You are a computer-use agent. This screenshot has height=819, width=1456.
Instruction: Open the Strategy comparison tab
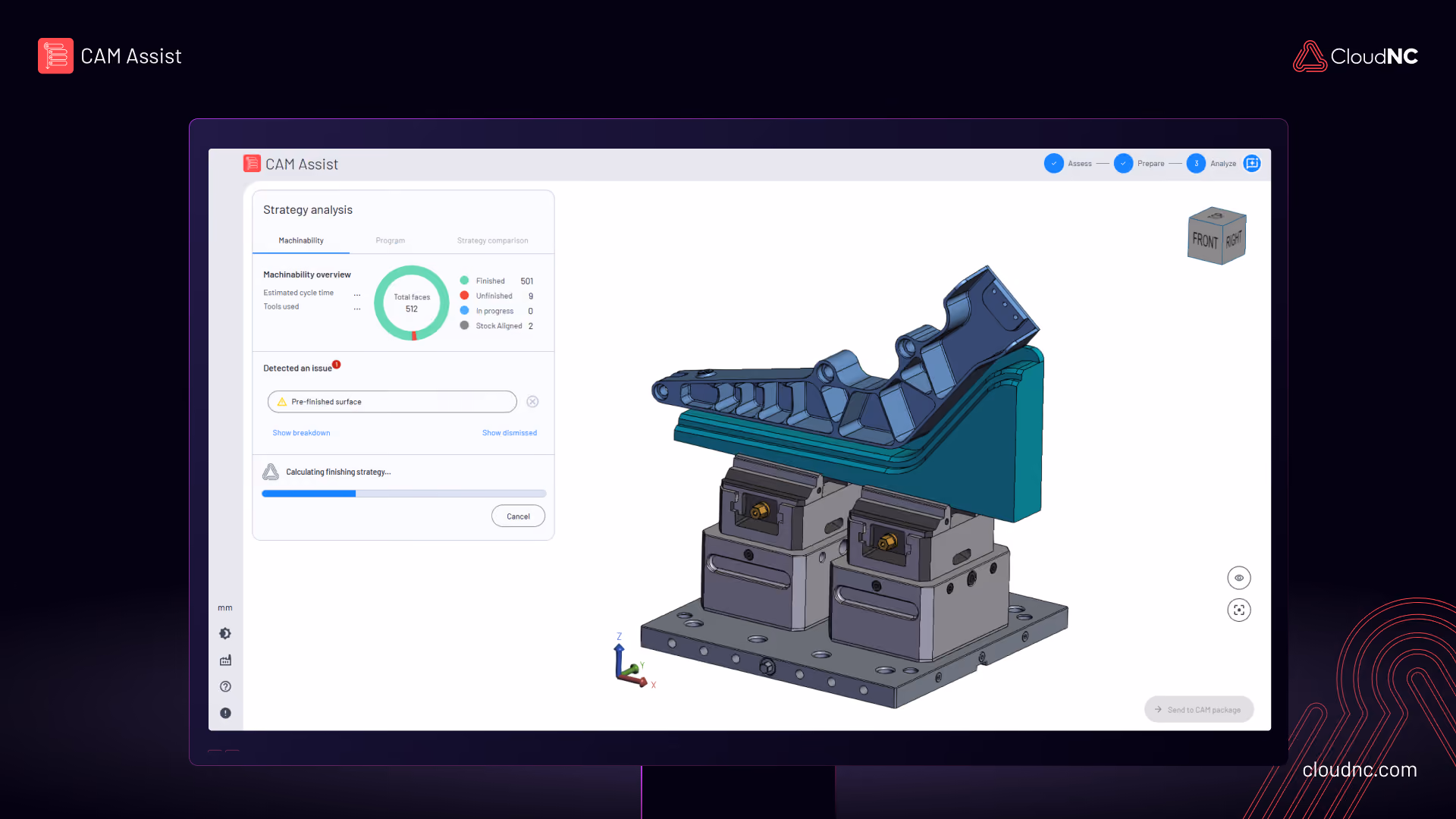[493, 240]
